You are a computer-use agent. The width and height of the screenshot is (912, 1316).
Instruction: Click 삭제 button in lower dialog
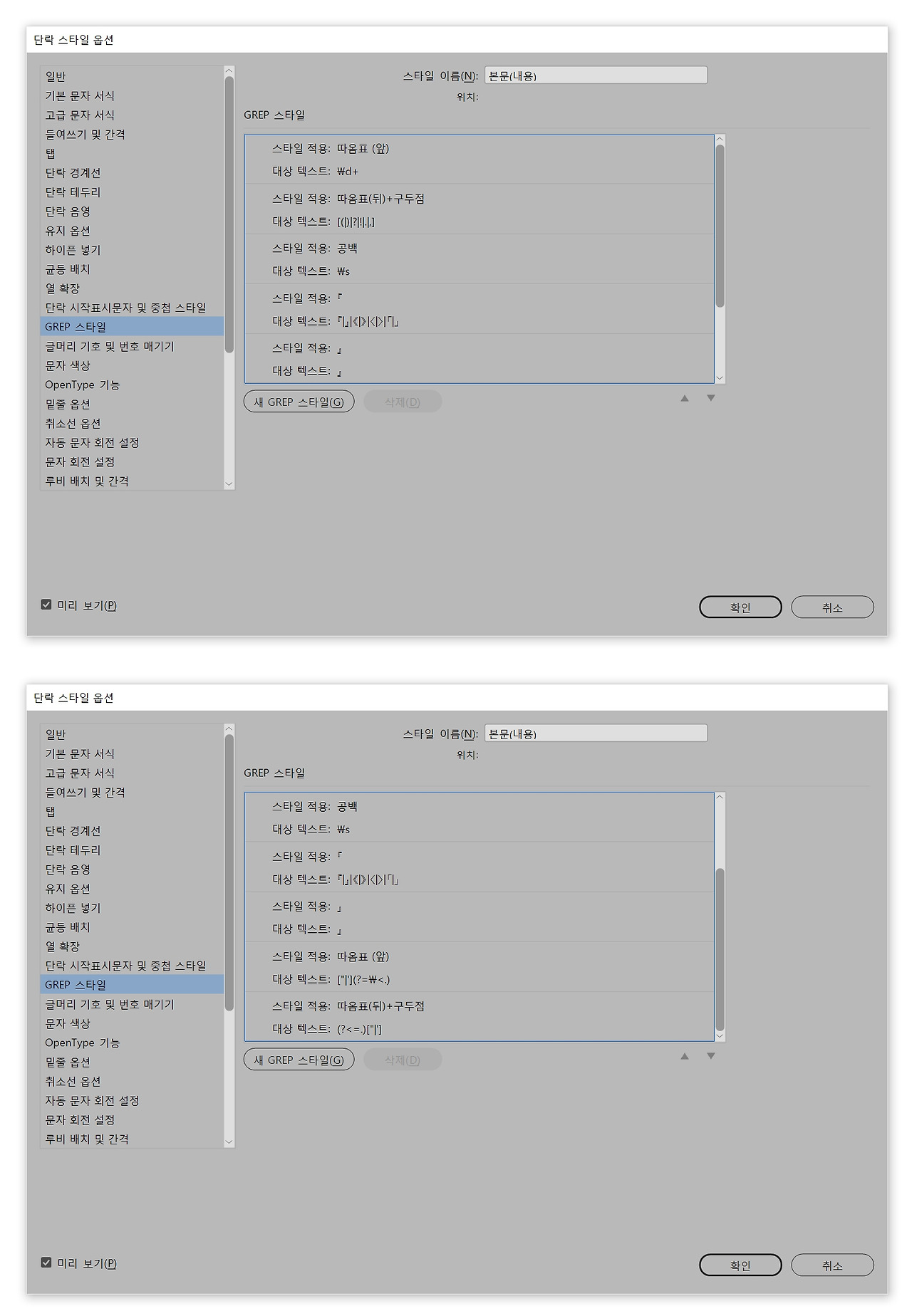click(x=403, y=1060)
